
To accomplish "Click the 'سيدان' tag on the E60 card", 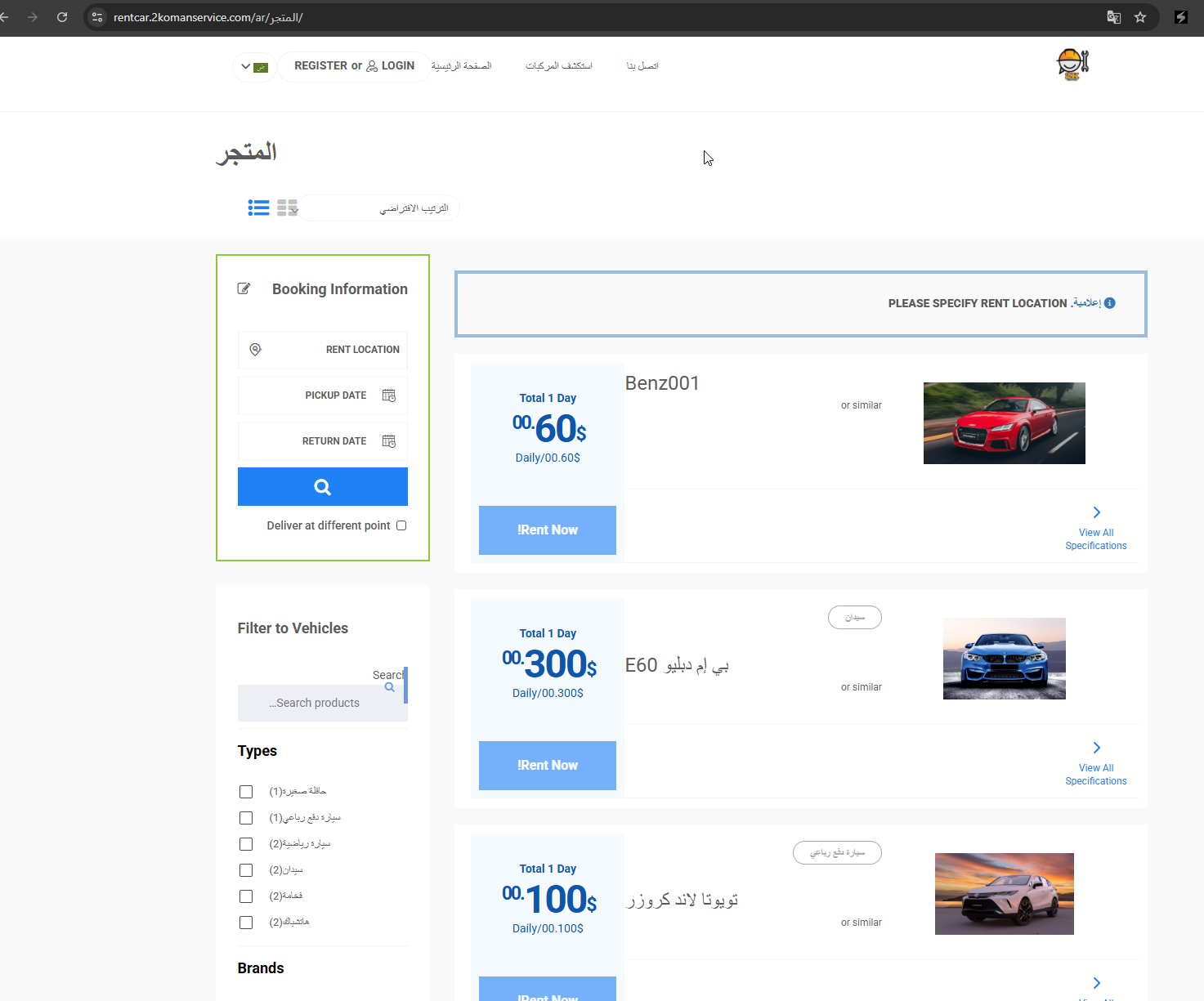I will [x=855, y=618].
